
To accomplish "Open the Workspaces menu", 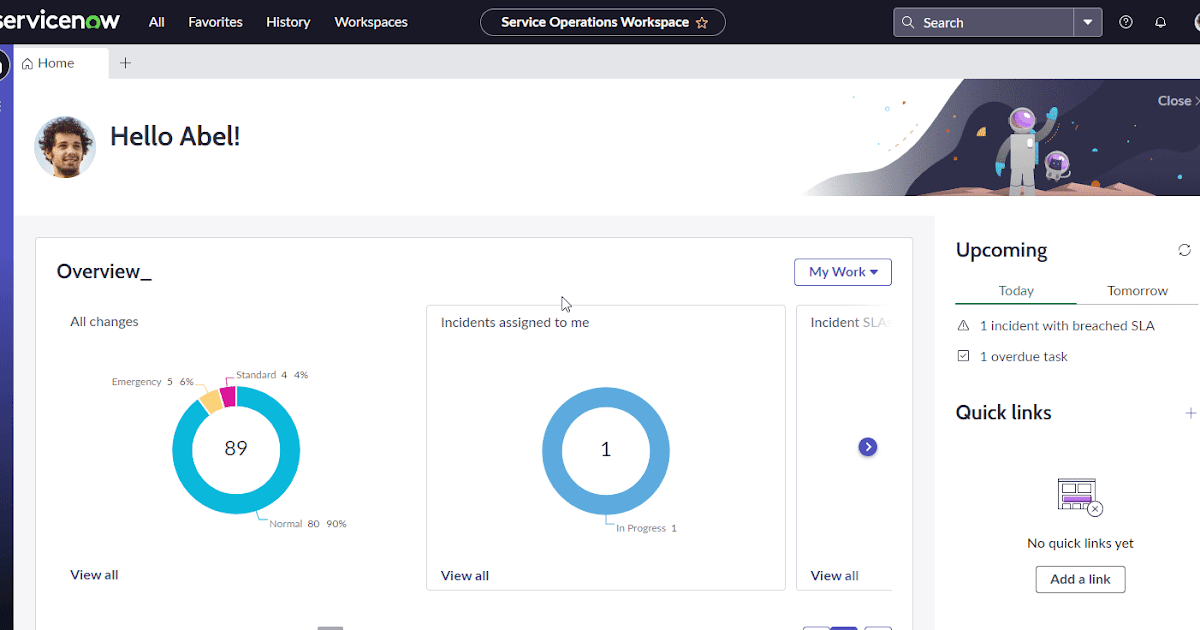I will pyautogui.click(x=370, y=21).
